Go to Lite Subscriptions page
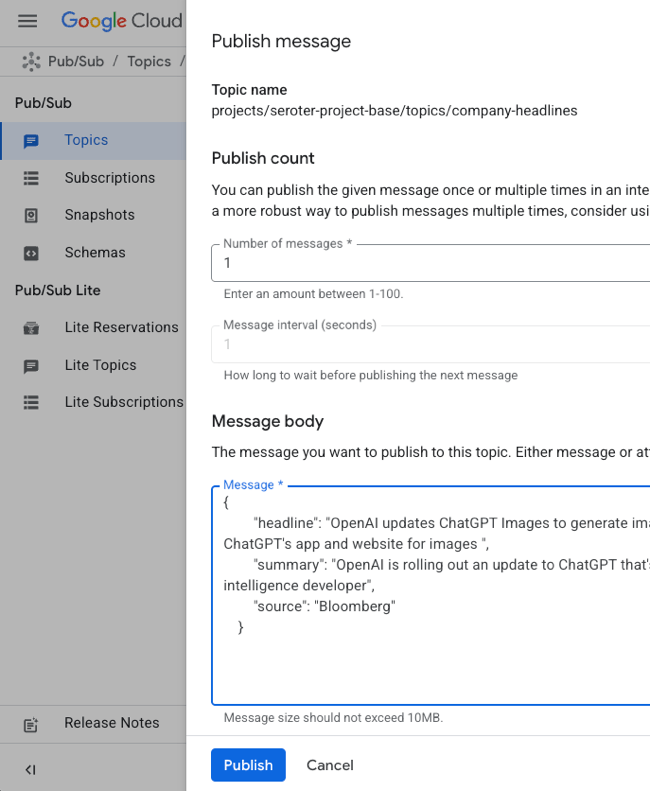 coord(123,402)
